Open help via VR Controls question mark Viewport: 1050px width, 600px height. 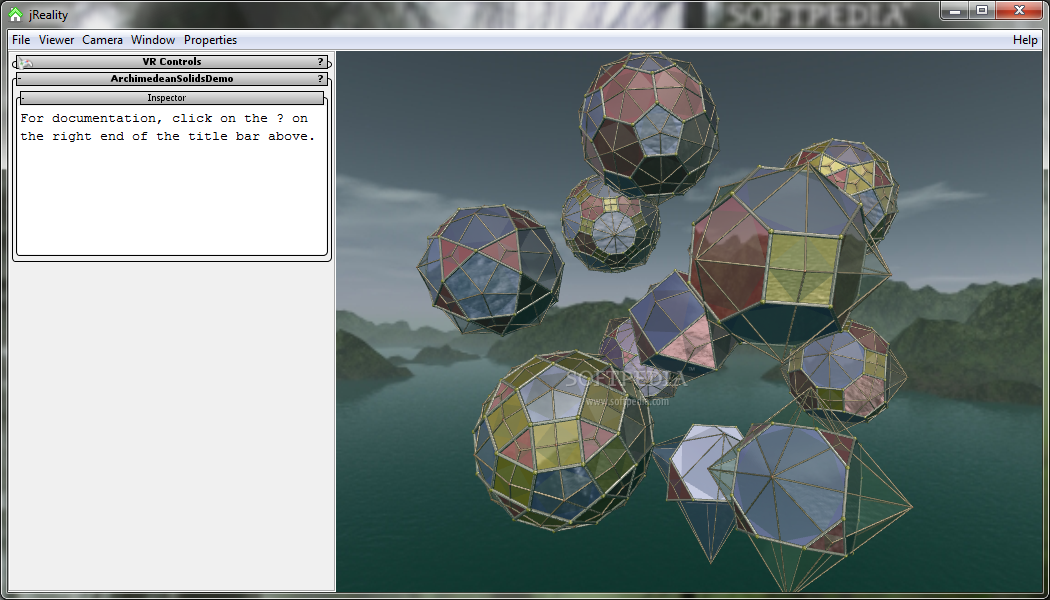tap(320, 62)
